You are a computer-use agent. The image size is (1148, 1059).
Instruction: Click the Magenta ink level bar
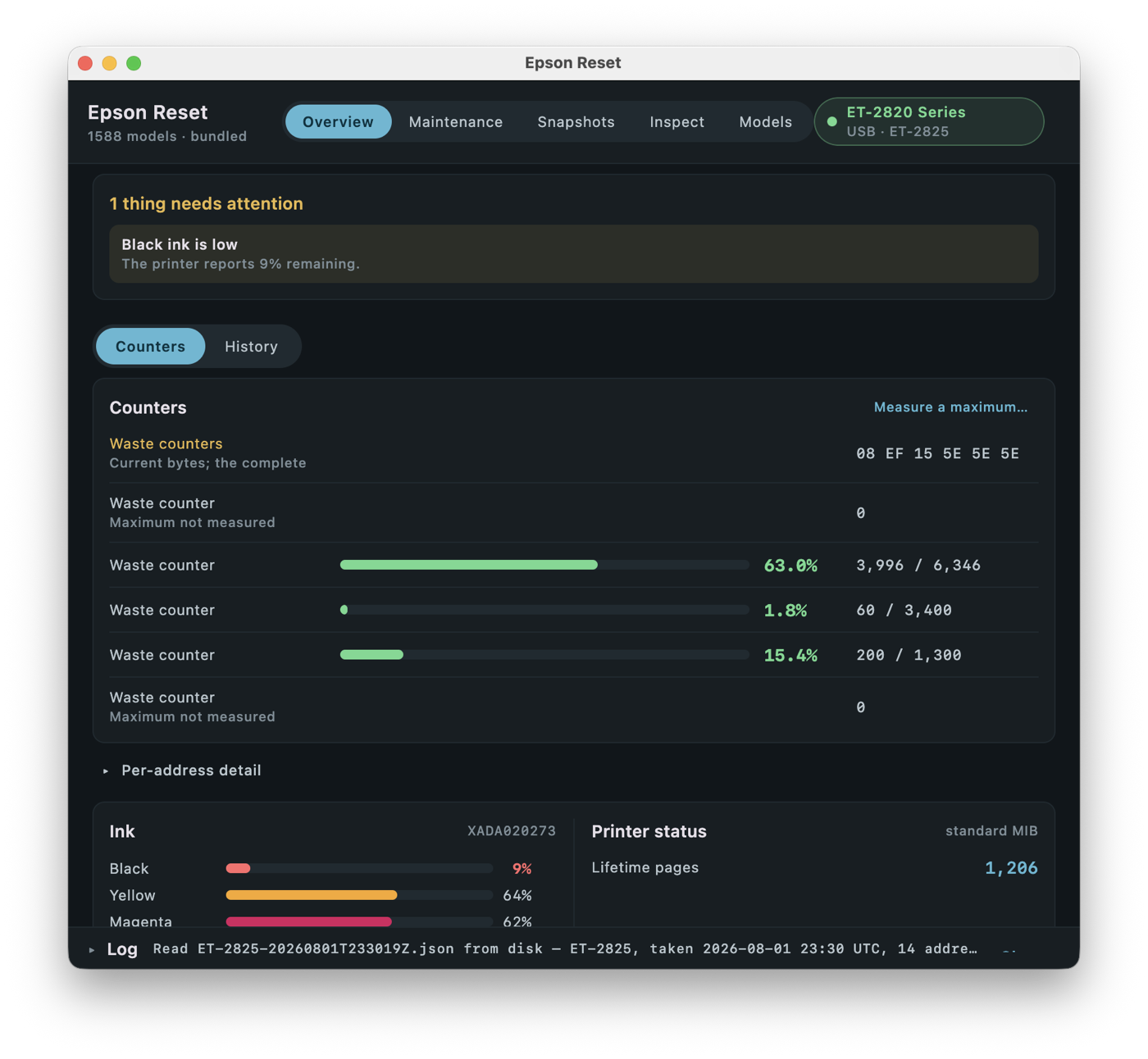359,922
